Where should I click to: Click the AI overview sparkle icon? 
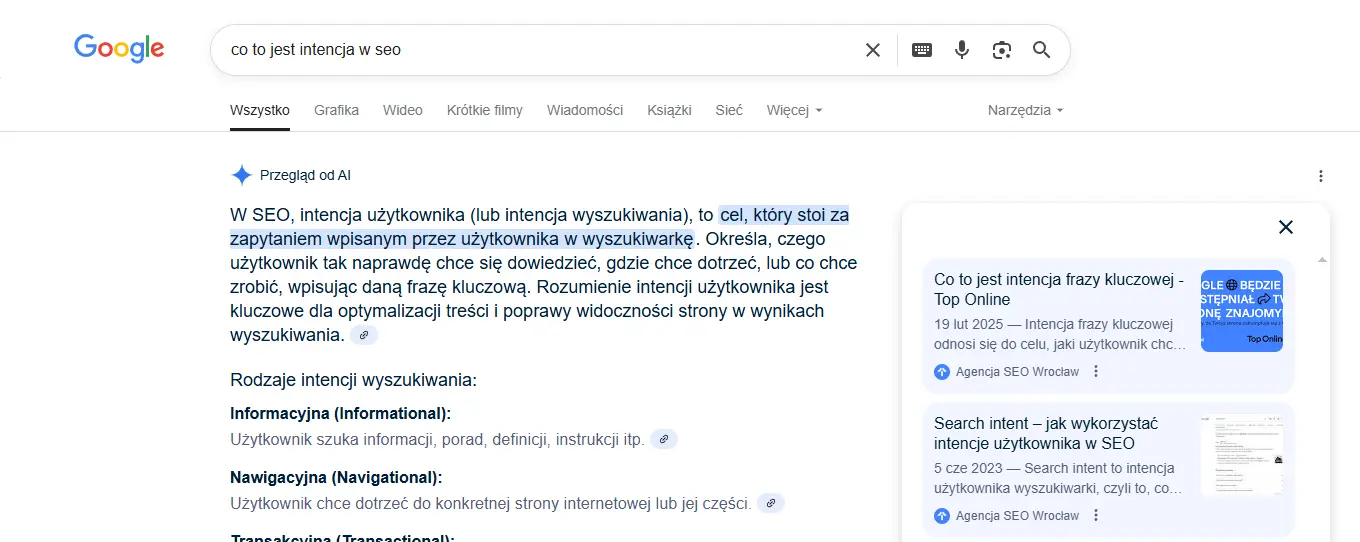[x=241, y=175]
